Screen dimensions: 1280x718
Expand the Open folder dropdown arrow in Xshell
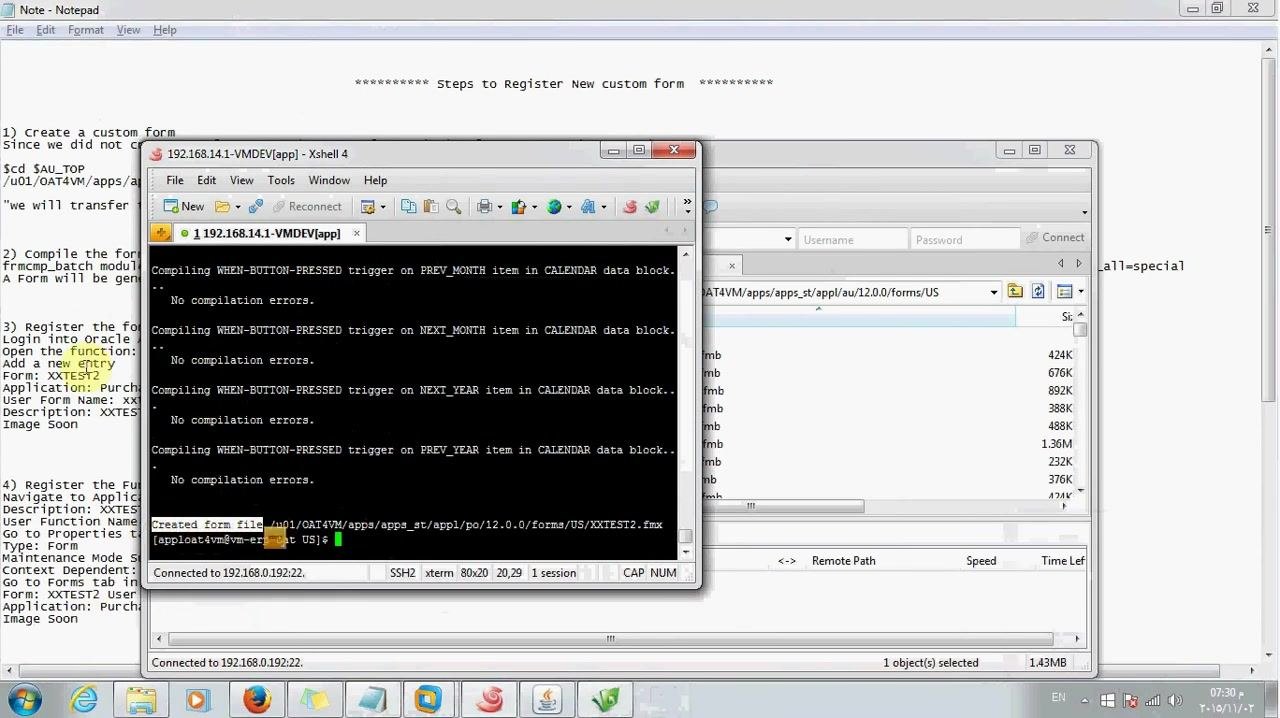(x=236, y=207)
